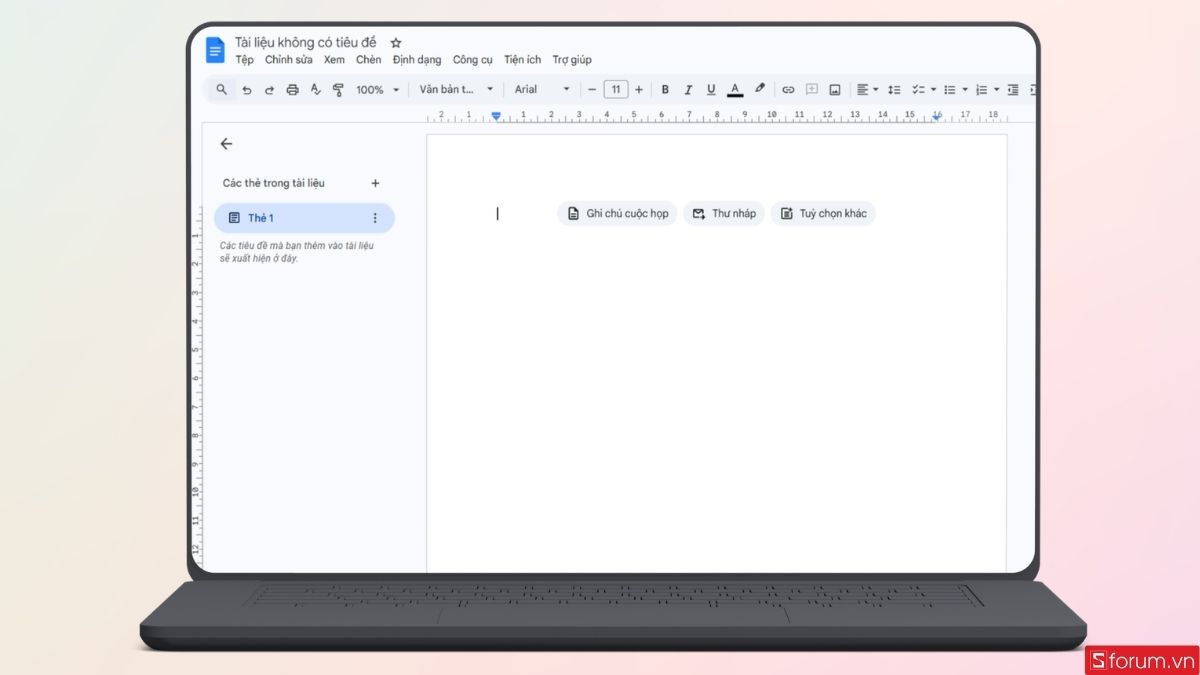Open the Tiện ích menu

click(x=522, y=60)
